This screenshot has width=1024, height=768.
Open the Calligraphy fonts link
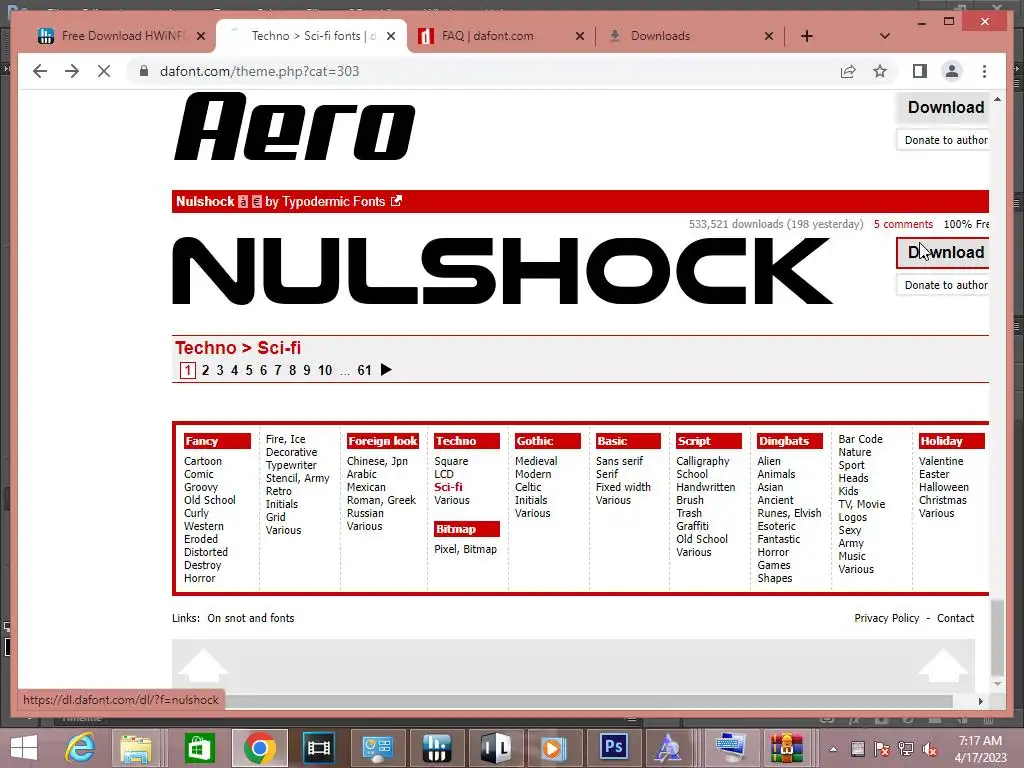[703, 461]
